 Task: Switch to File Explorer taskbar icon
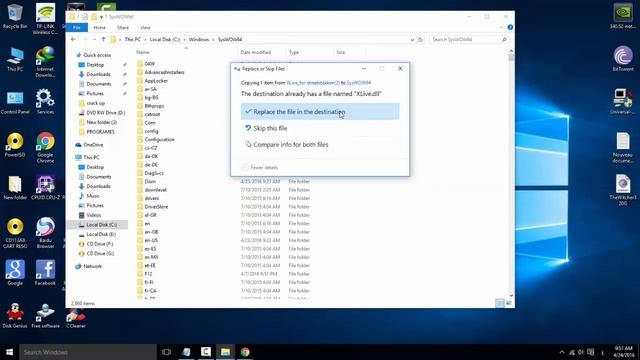pos(225,352)
